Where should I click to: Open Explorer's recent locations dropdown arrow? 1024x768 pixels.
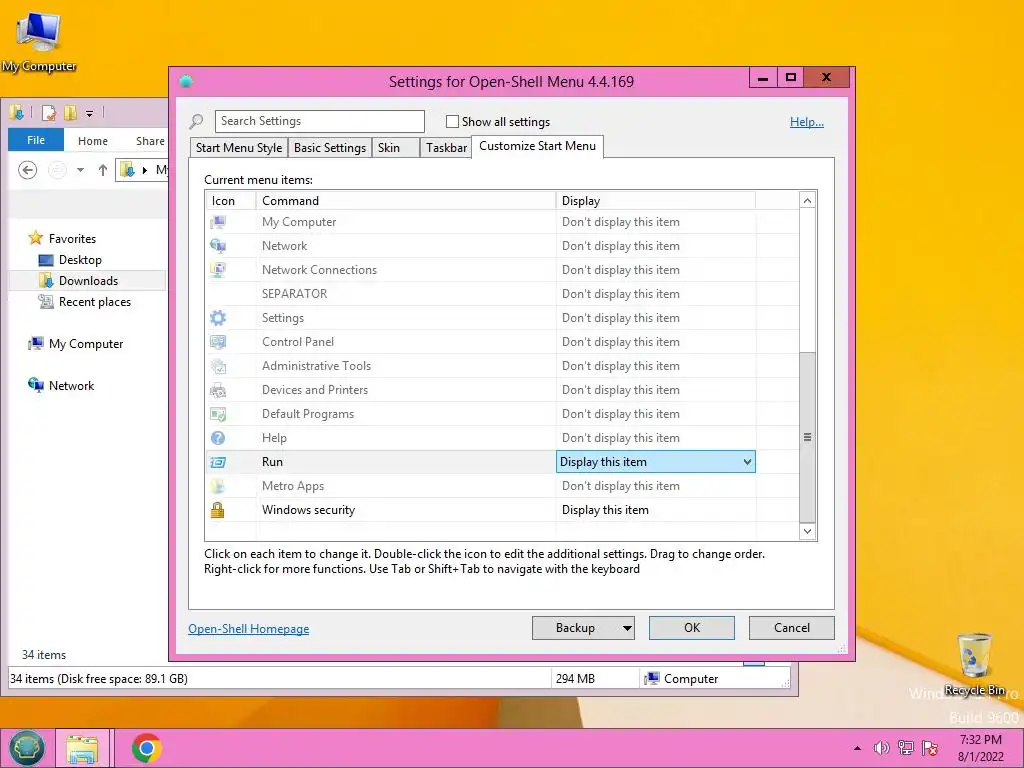click(80, 170)
